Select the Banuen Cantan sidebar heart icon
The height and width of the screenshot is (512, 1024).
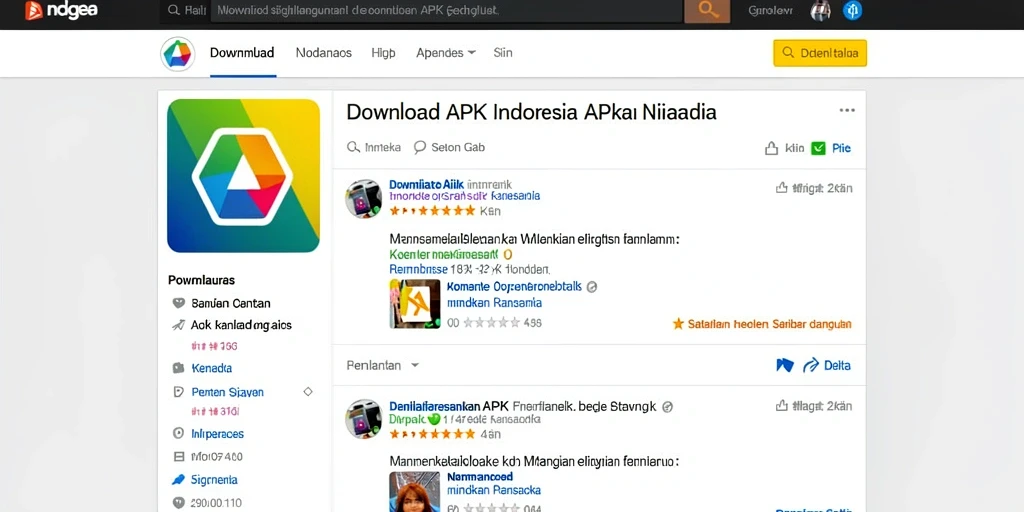178,303
